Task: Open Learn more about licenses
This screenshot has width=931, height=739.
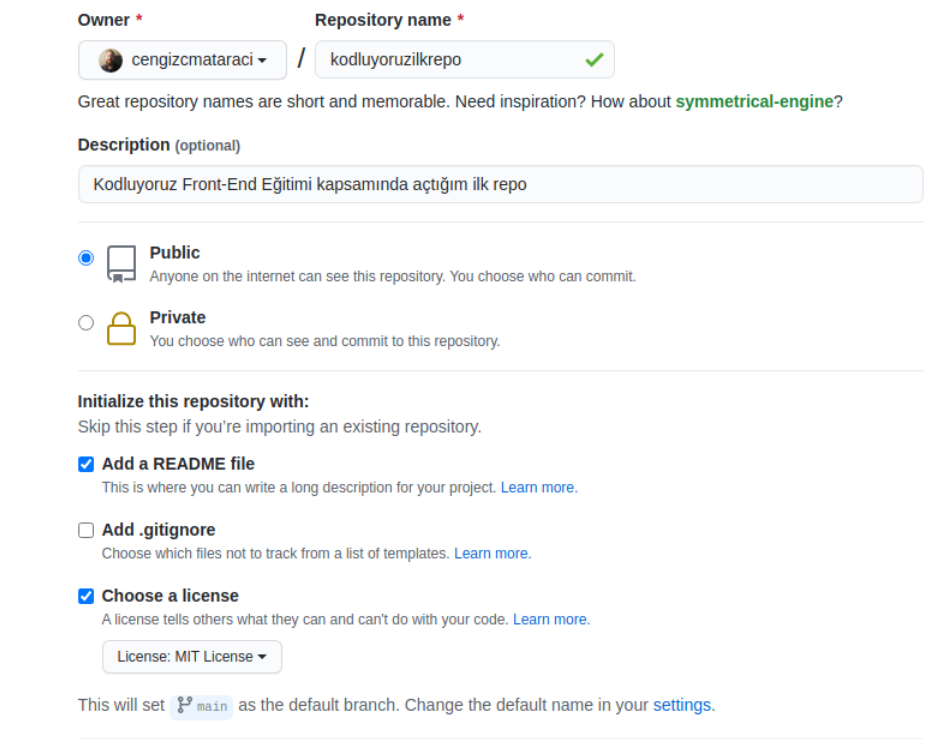Action: [551, 619]
